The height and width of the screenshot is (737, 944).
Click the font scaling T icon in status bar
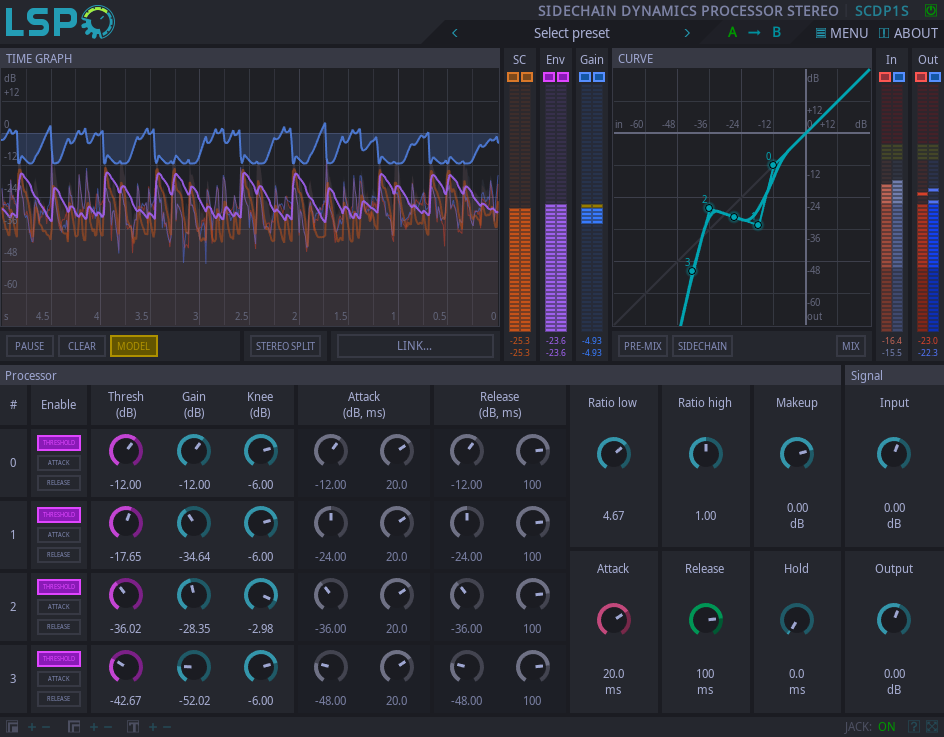(x=133, y=727)
